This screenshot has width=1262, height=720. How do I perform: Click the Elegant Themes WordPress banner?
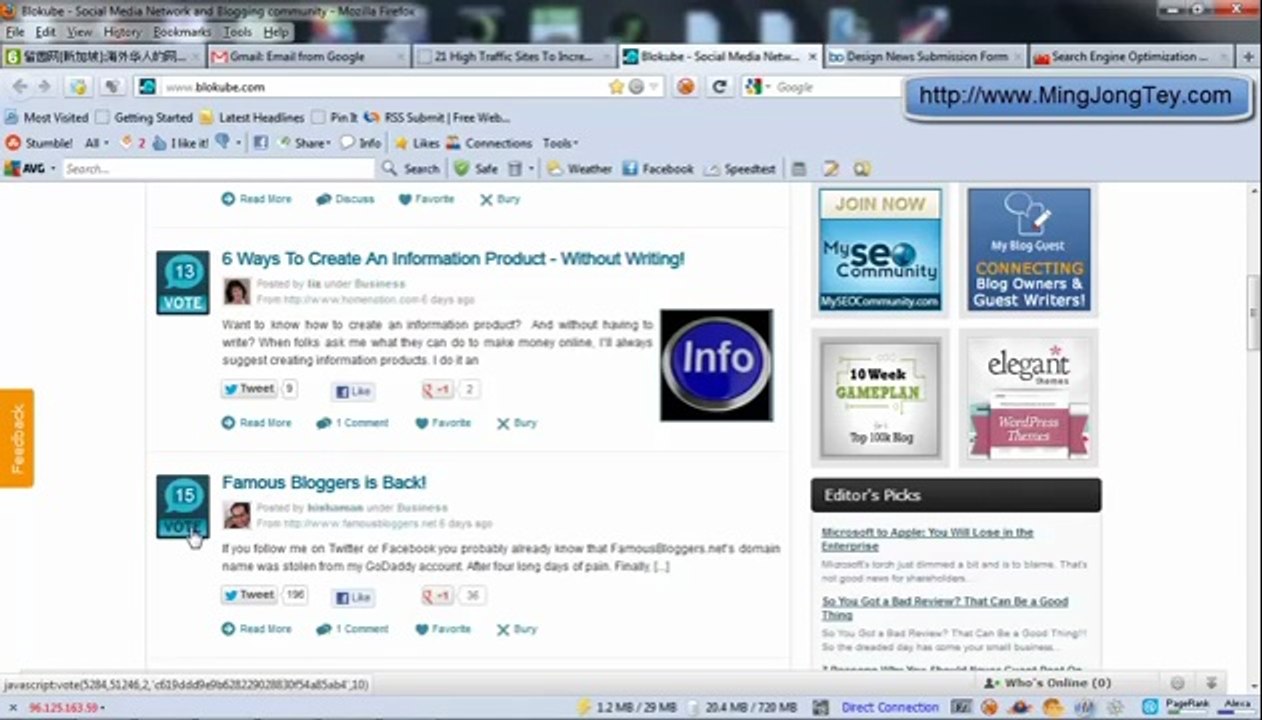(x=1029, y=398)
